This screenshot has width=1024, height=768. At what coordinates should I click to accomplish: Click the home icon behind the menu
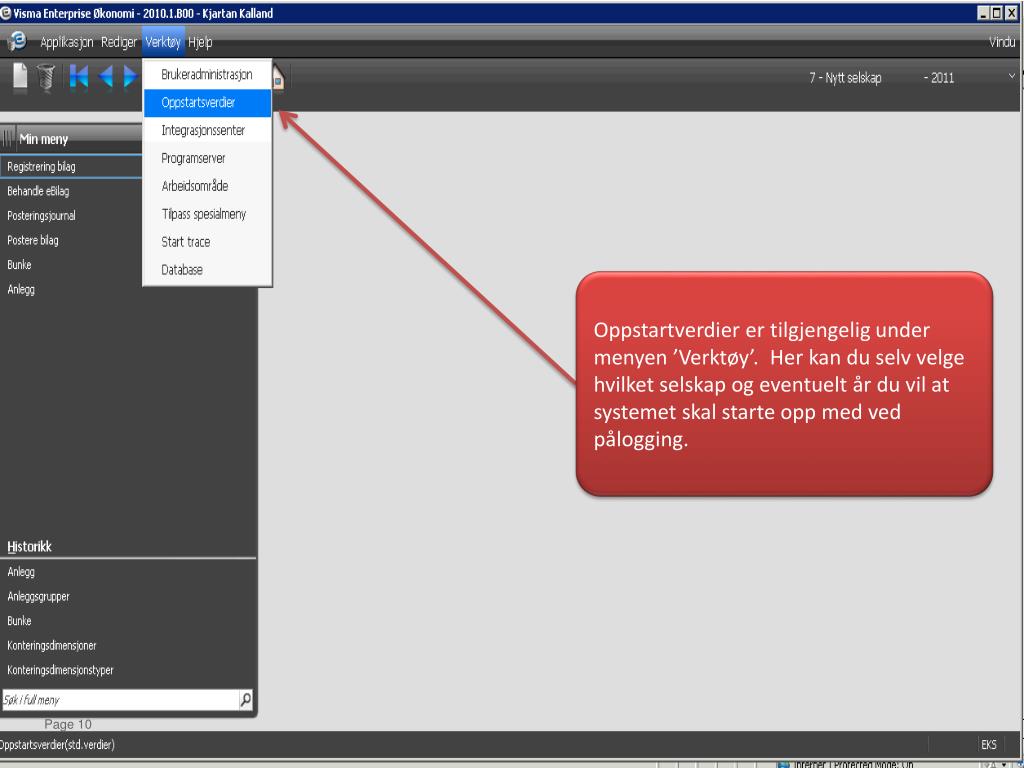[278, 78]
